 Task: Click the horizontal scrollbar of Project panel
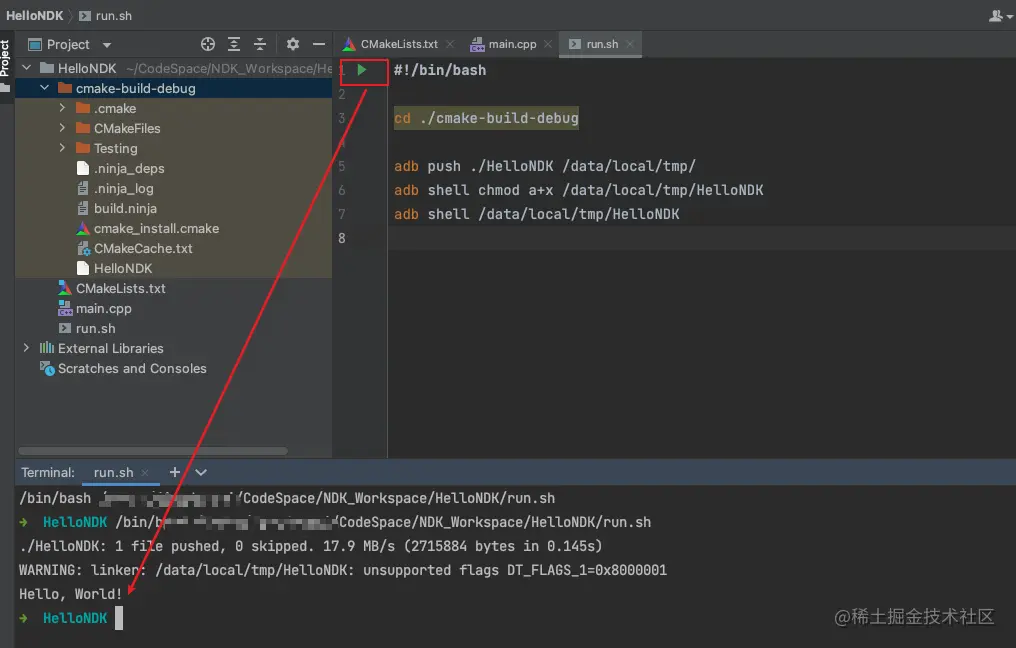(x=153, y=451)
